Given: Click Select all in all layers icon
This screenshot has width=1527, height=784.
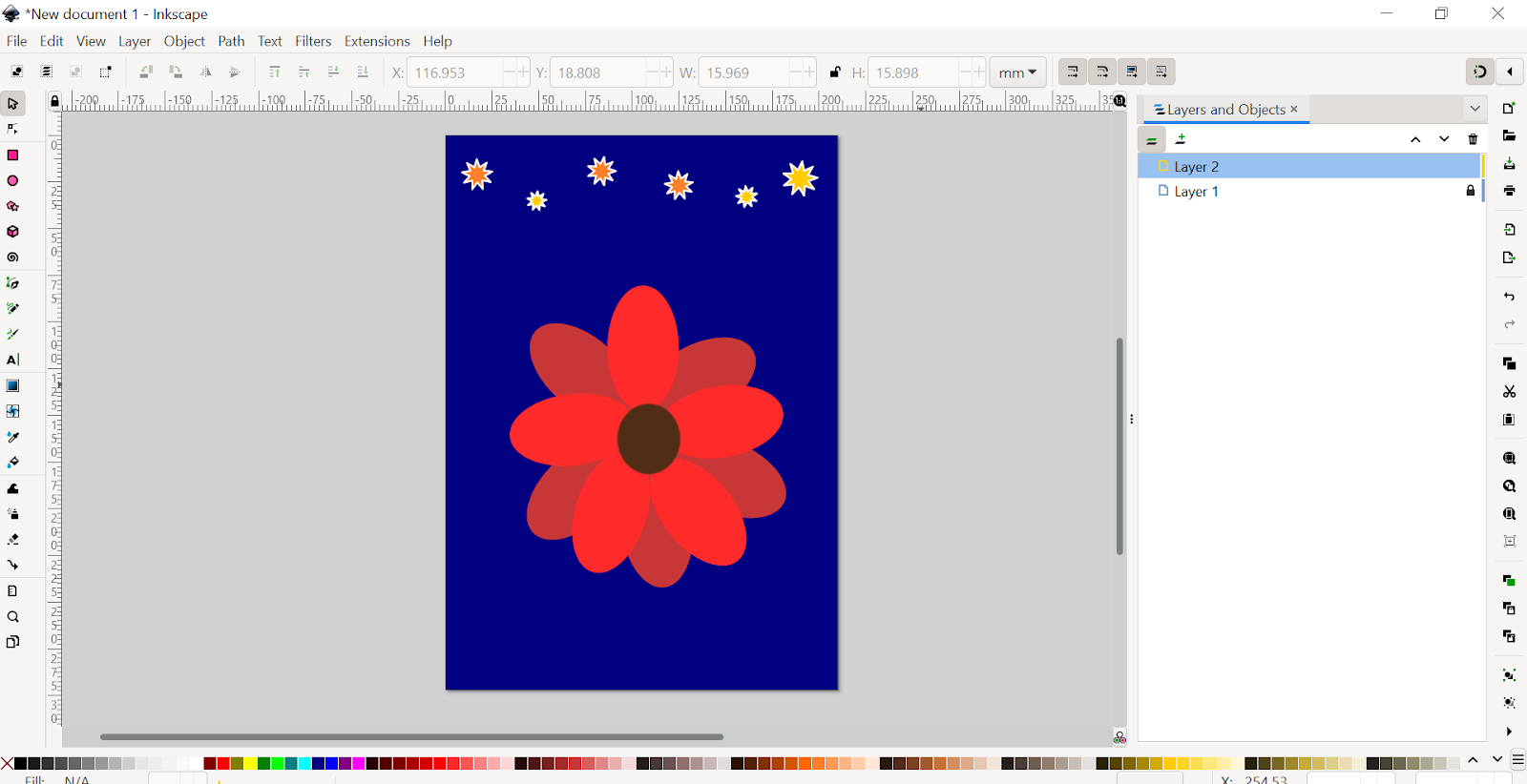Looking at the screenshot, I should [47, 72].
